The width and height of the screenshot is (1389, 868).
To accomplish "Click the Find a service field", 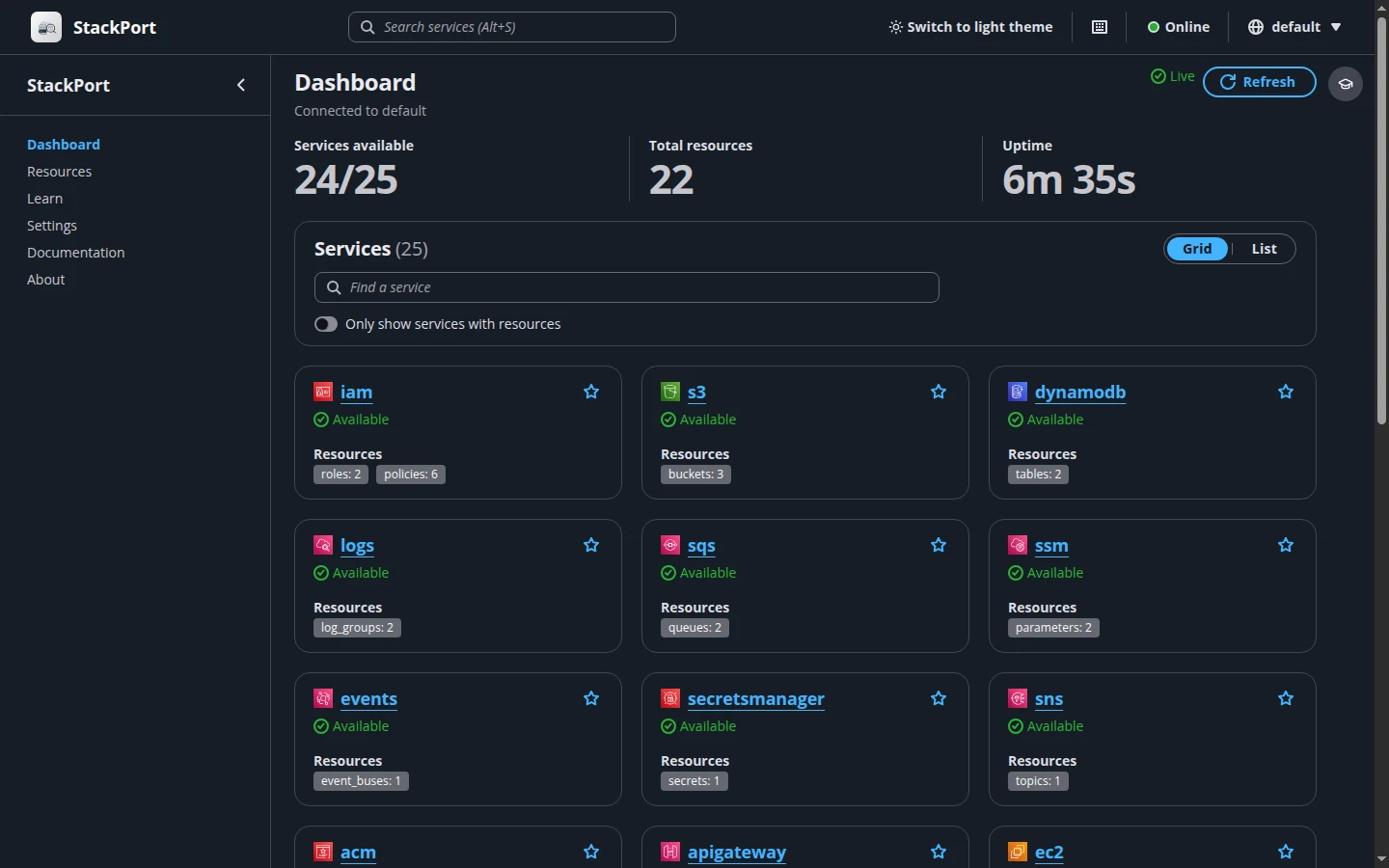I will pos(627,287).
